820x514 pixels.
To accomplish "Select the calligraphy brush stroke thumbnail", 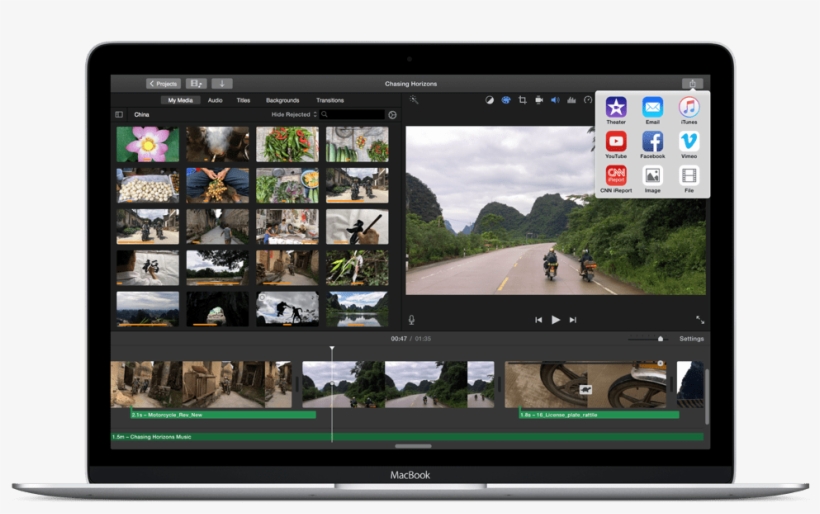I will coord(357,227).
